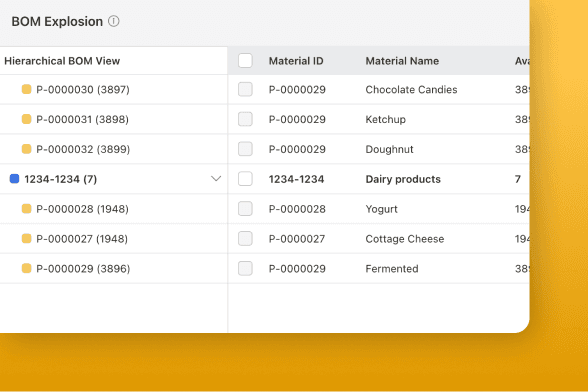The image size is (588, 392).
Task: Click the Yogurt cell
Action: (381, 209)
